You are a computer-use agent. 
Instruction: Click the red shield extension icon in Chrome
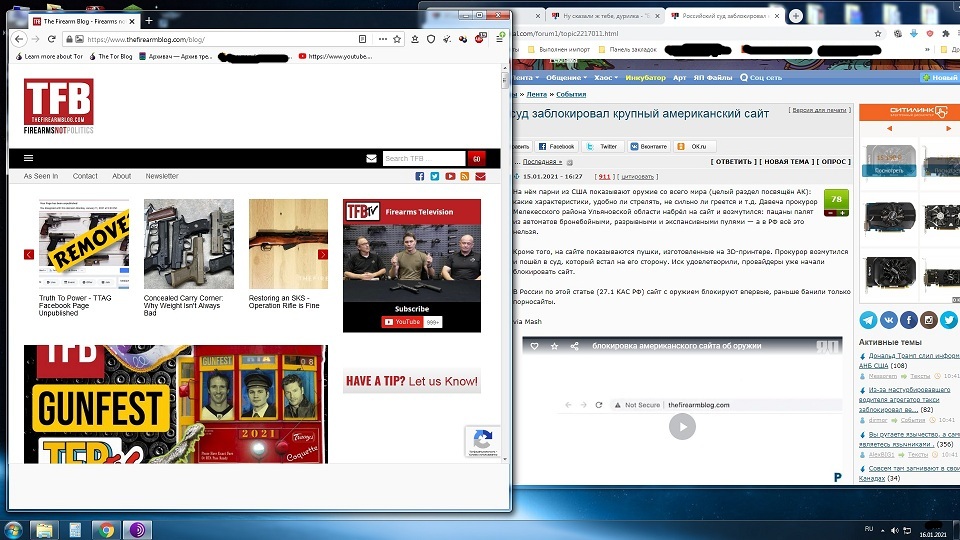pos(929,34)
